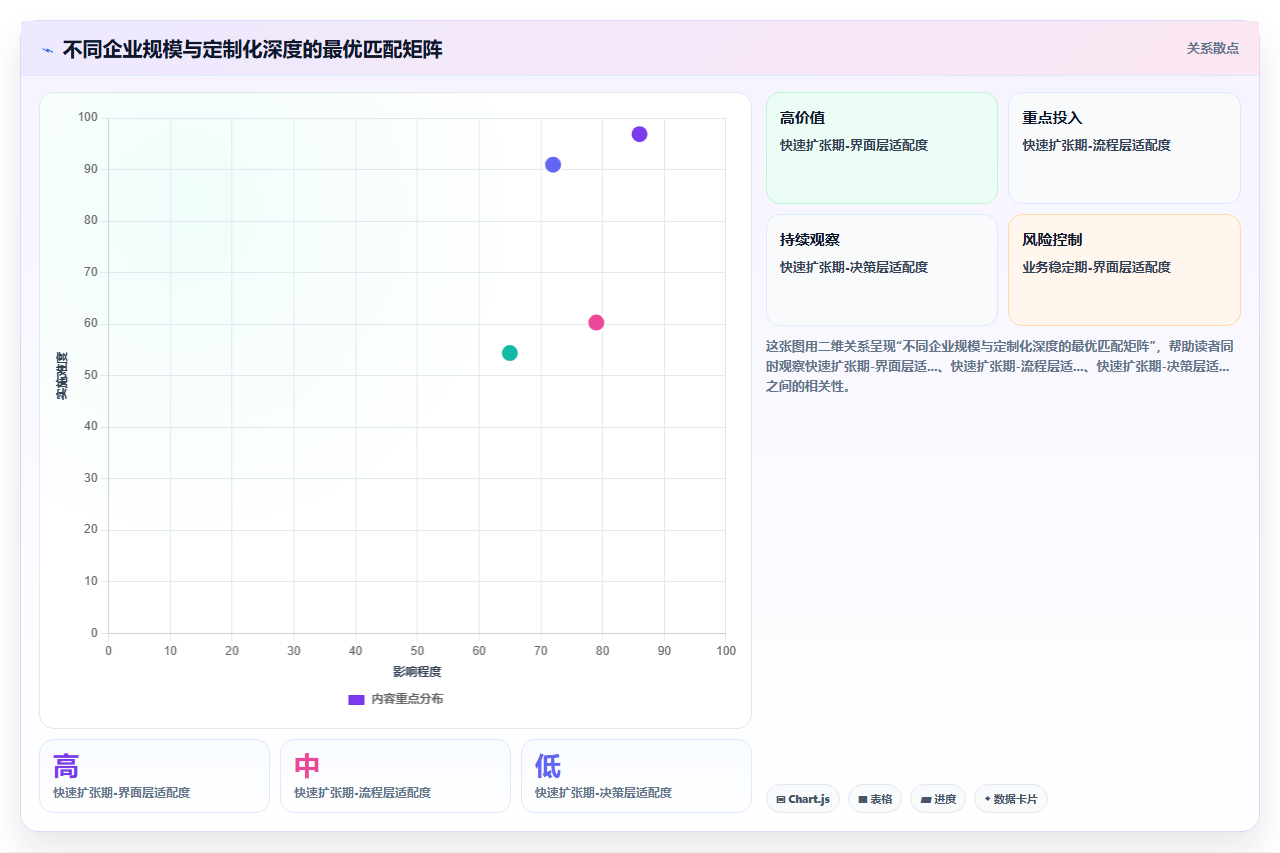Click the pink scatter point near 60
Image resolution: width=1280 pixels, height=853 pixels.
(x=596, y=322)
